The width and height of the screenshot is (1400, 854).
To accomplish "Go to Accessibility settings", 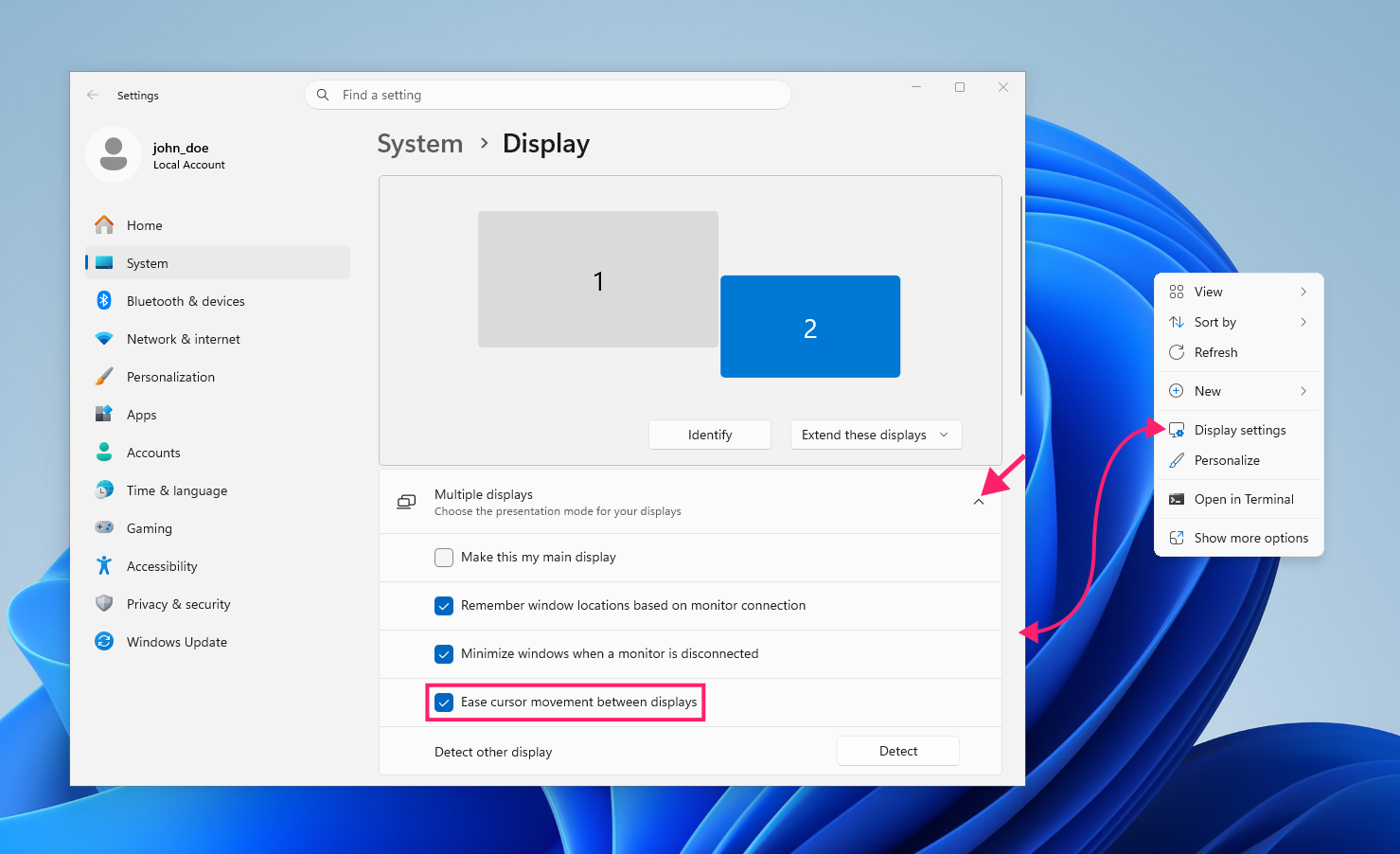I will click(x=218, y=566).
